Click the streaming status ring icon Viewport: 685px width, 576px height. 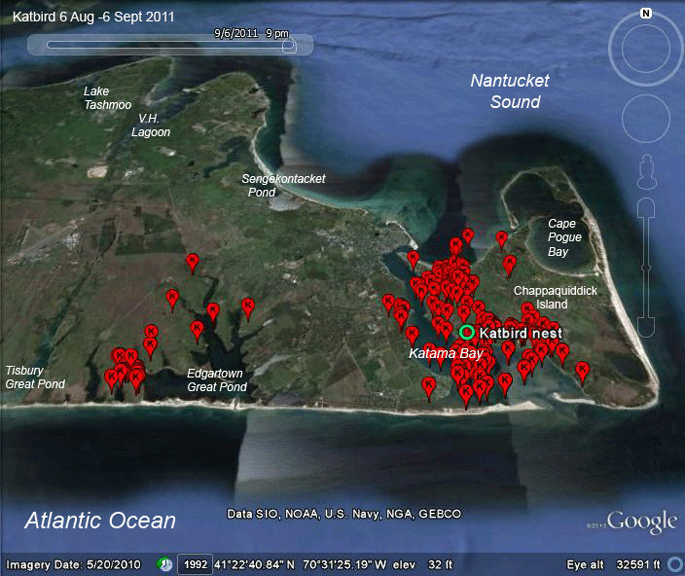[676, 565]
